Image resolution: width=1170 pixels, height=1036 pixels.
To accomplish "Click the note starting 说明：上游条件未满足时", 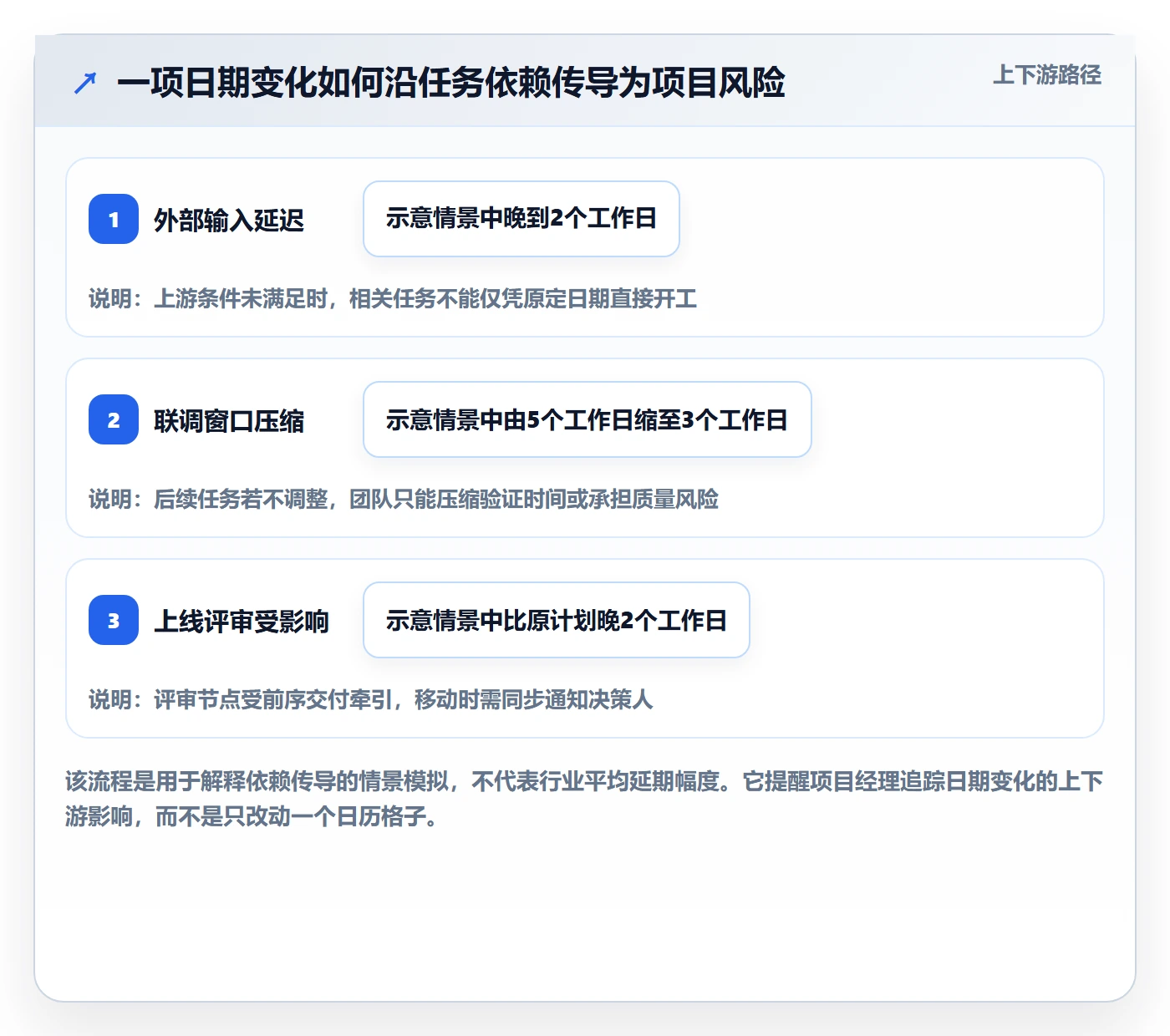I will [393, 298].
